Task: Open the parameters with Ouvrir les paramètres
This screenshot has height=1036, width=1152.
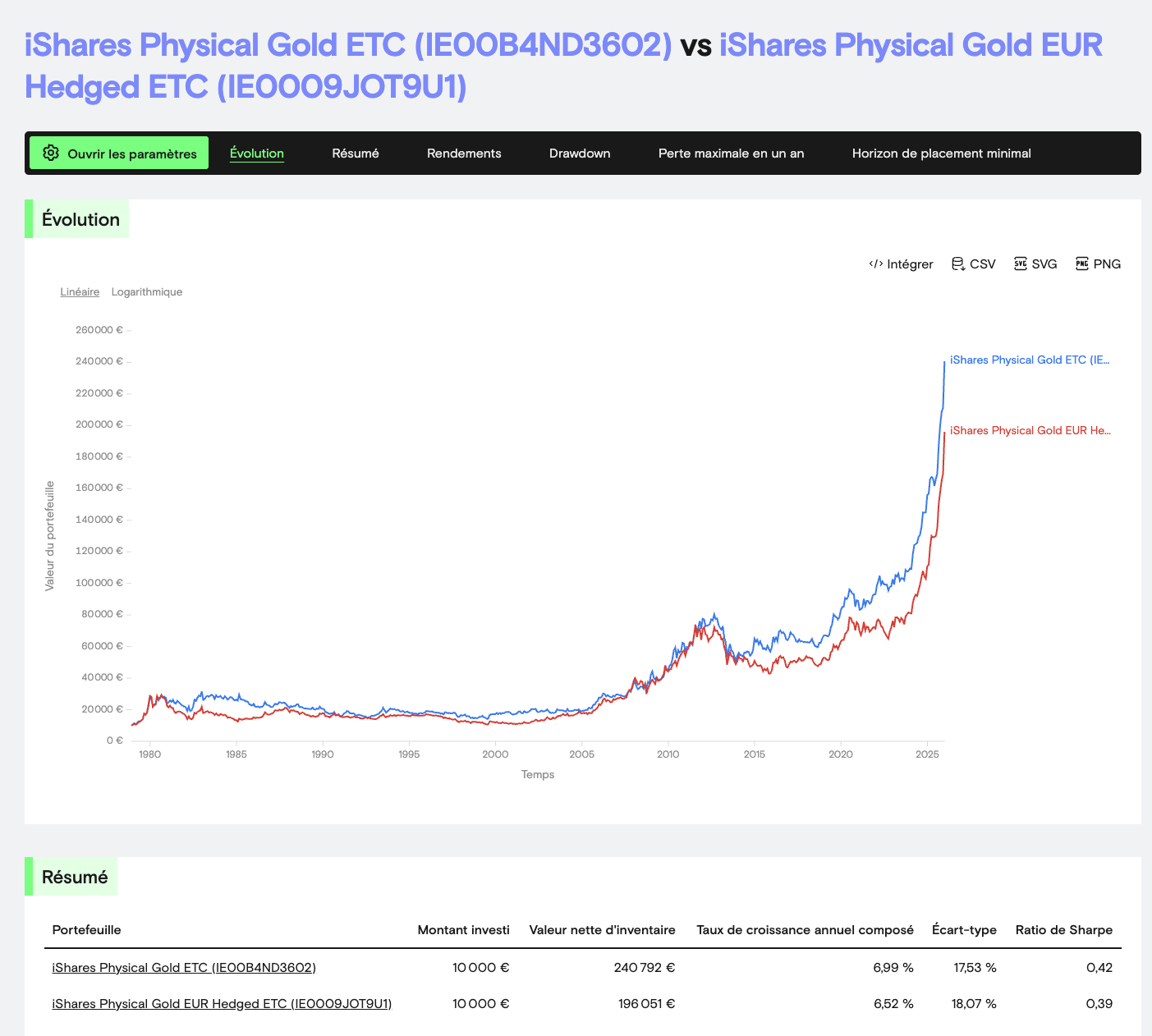Action: click(119, 153)
